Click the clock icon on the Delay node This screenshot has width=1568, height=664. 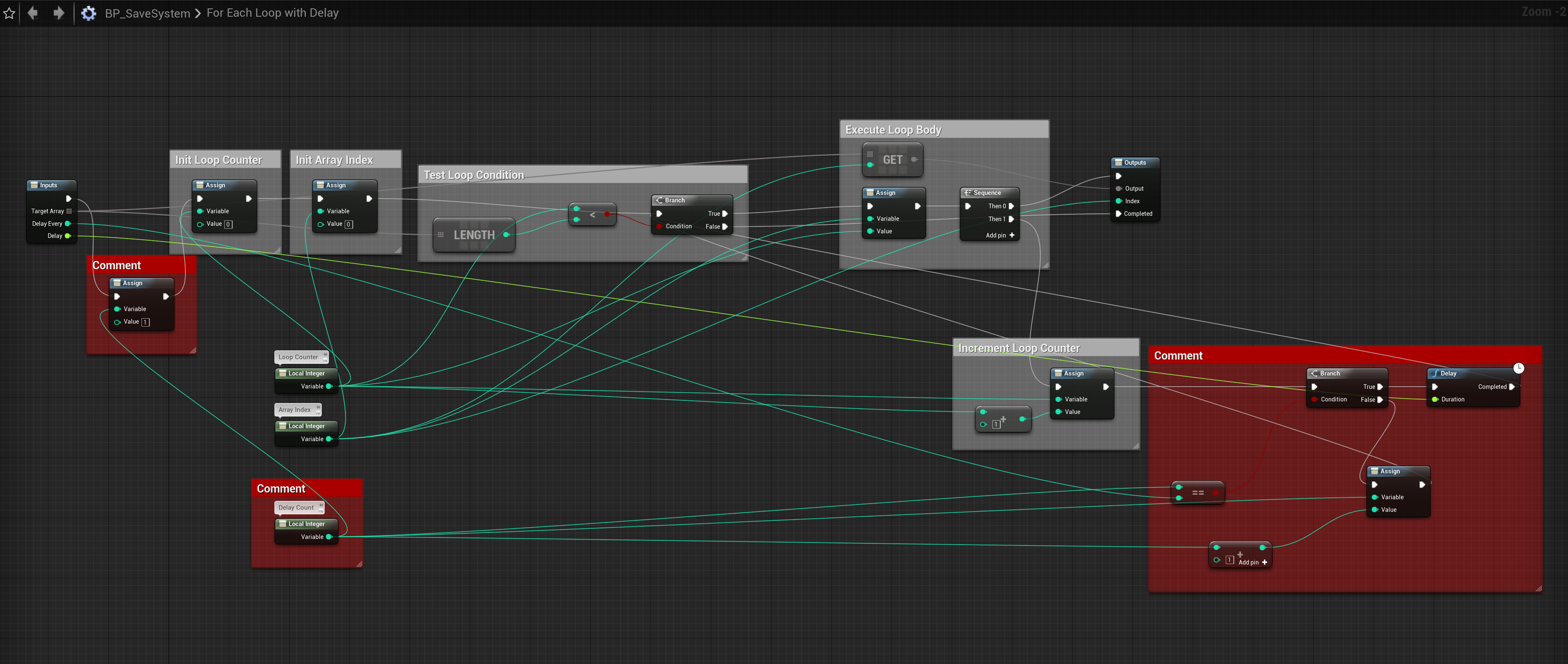point(1519,368)
